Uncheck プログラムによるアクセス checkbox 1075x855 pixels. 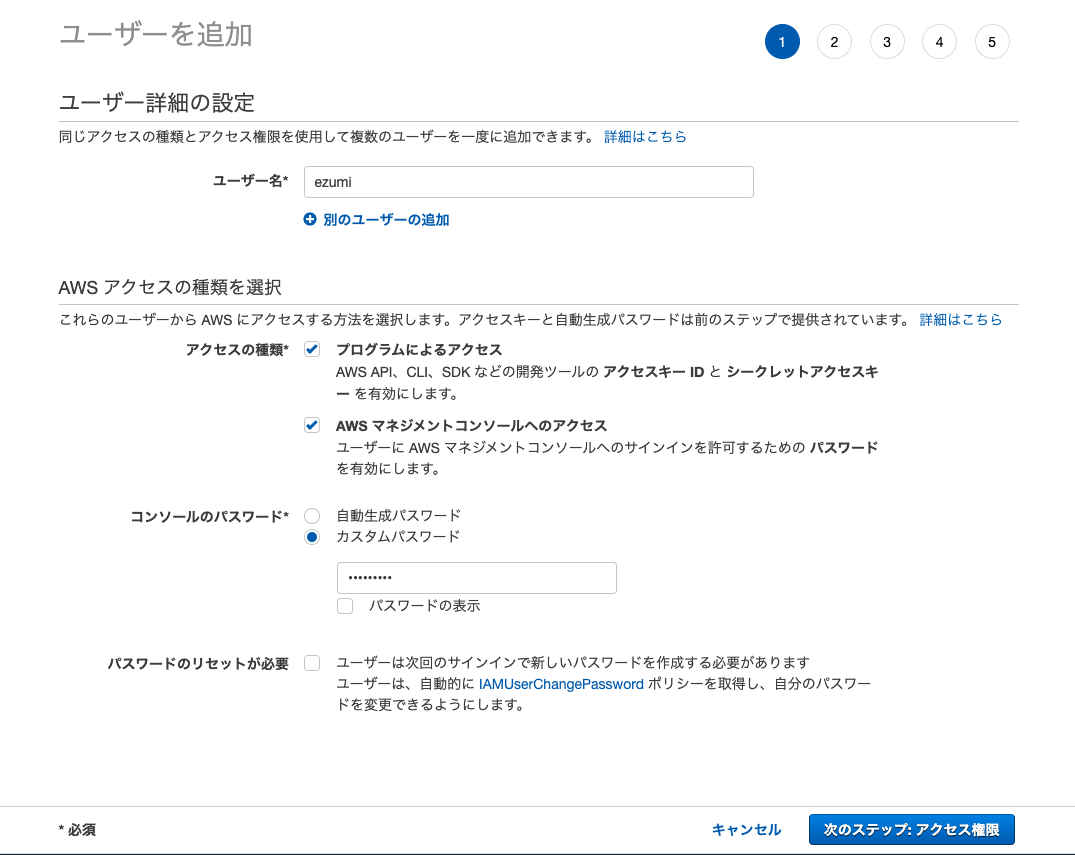312,349
